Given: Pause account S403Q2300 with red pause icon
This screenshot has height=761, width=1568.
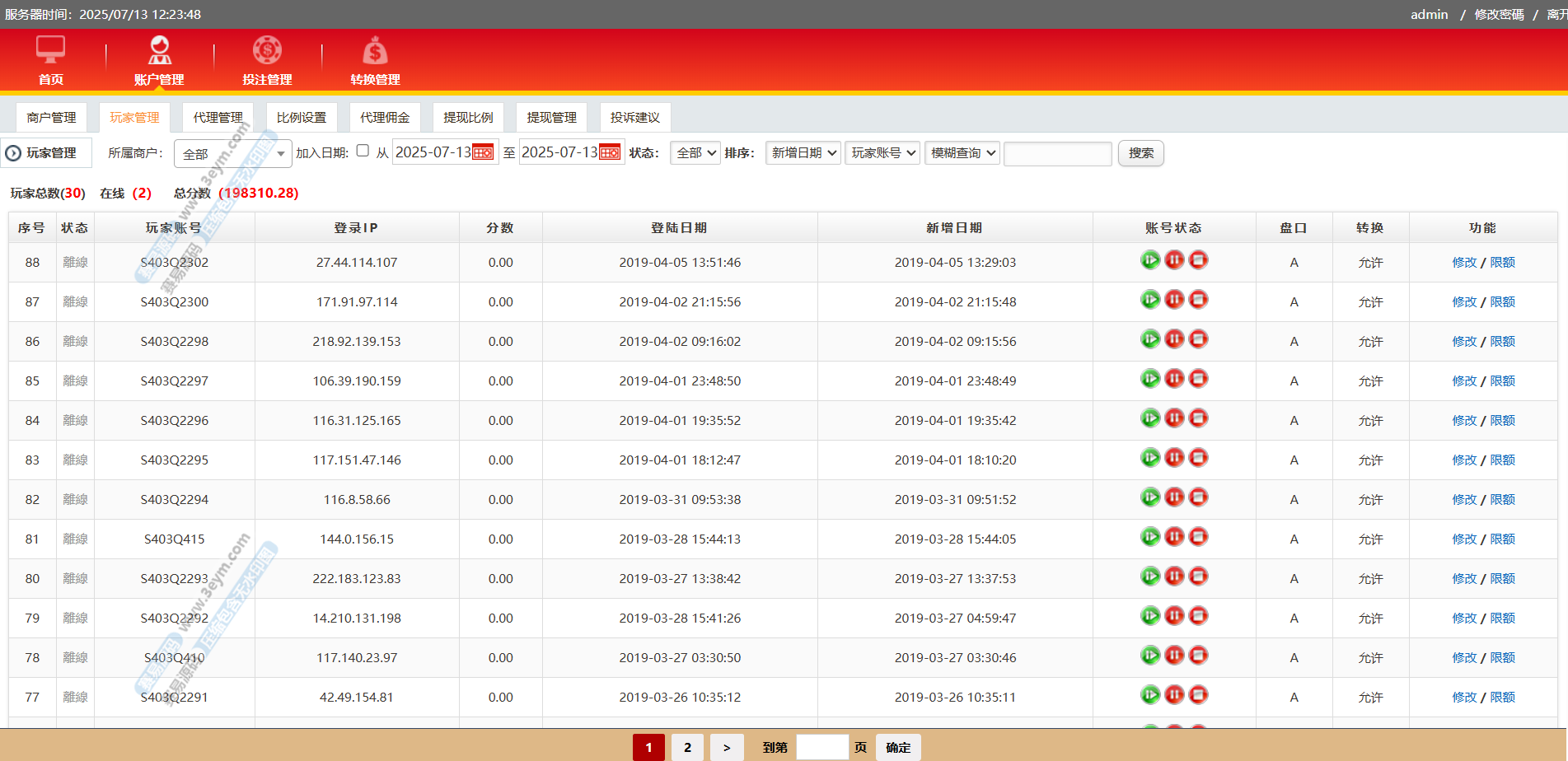Looking at the screenshot, I should click(1174, 300).
